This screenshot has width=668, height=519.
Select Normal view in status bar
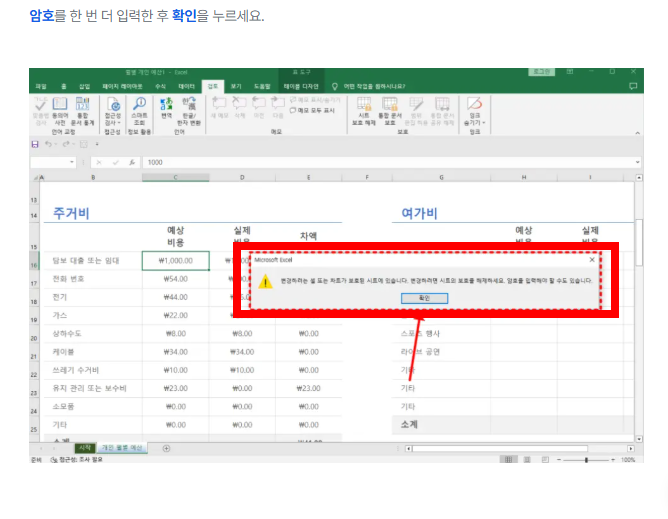pos(508,460)
